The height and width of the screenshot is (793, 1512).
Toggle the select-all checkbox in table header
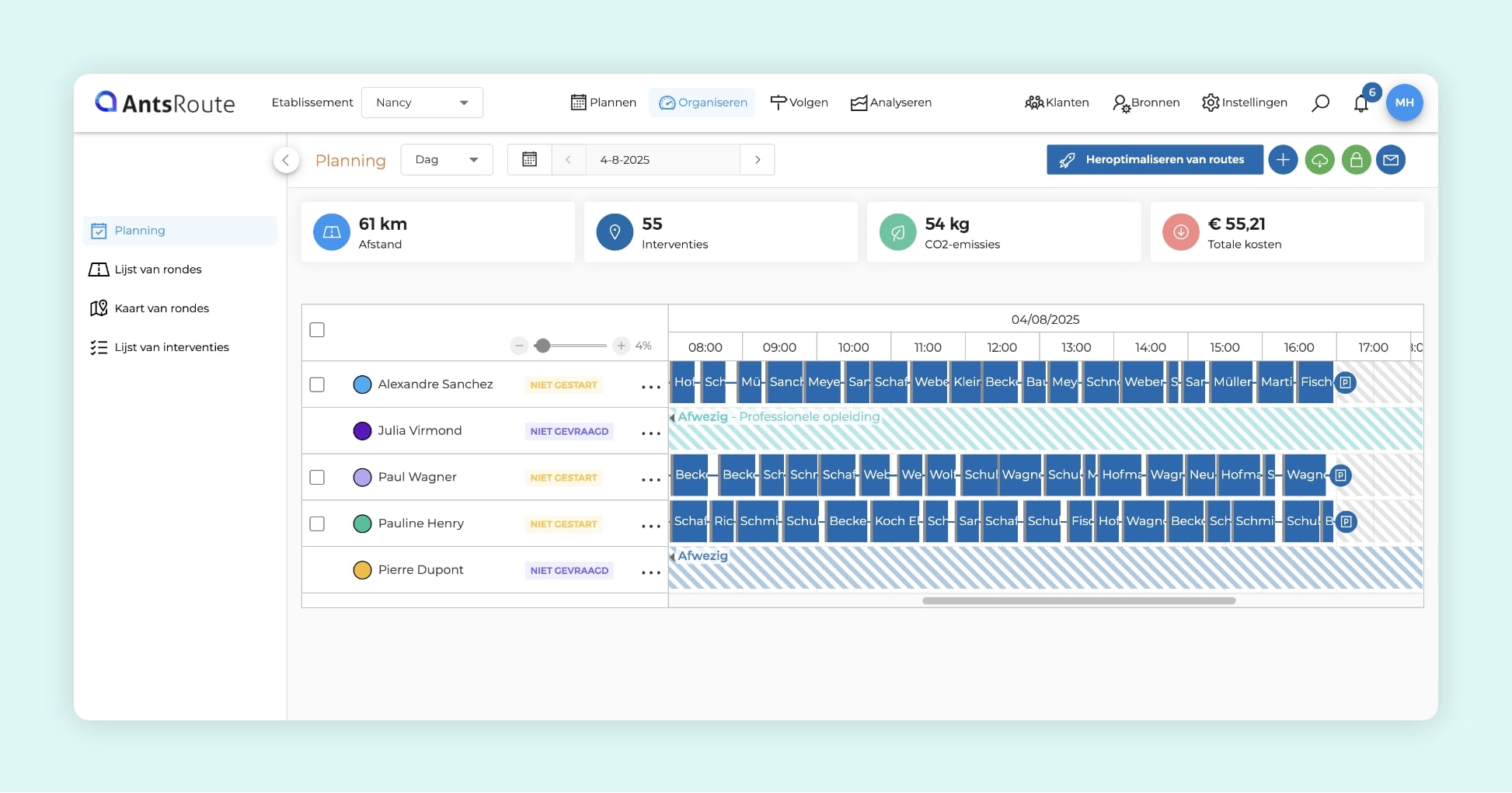(x=317, y=330)
